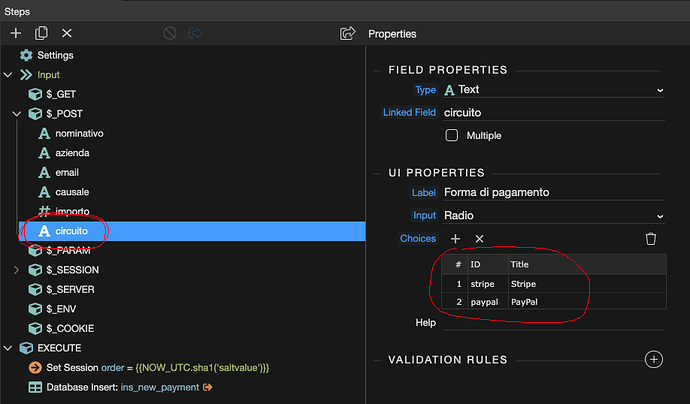Click the Label field Forma di pagamento

tap(553, 192)
